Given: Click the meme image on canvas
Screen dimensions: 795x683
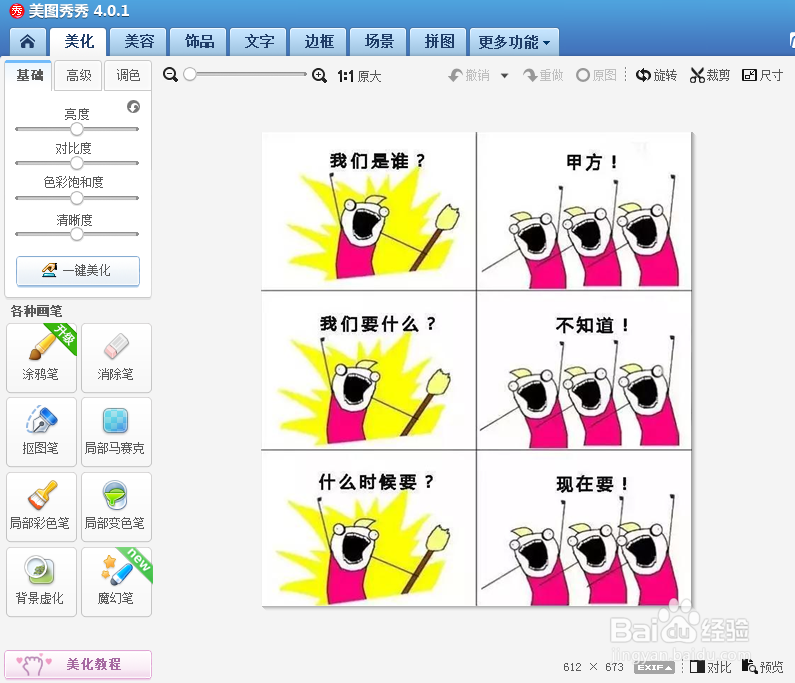Looking at the screenshot, I should coord(477,369).
